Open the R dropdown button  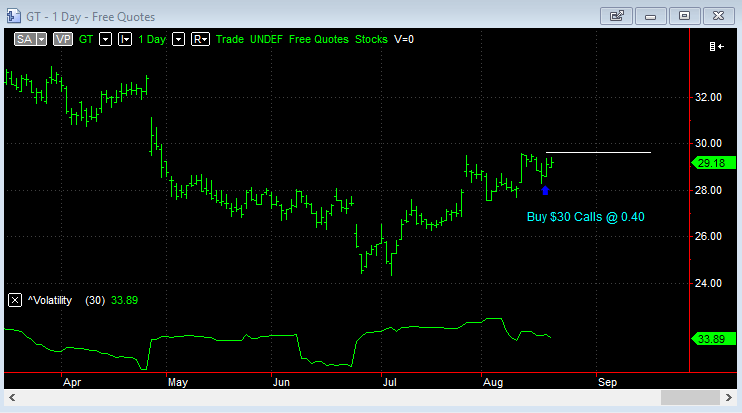[x=200, y=39]
